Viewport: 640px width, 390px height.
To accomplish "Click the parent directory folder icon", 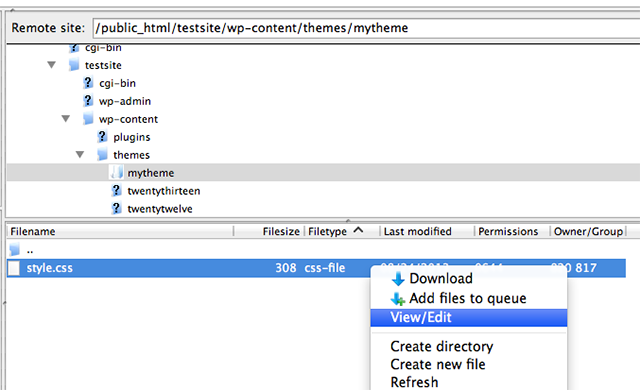I will point(15,249).
